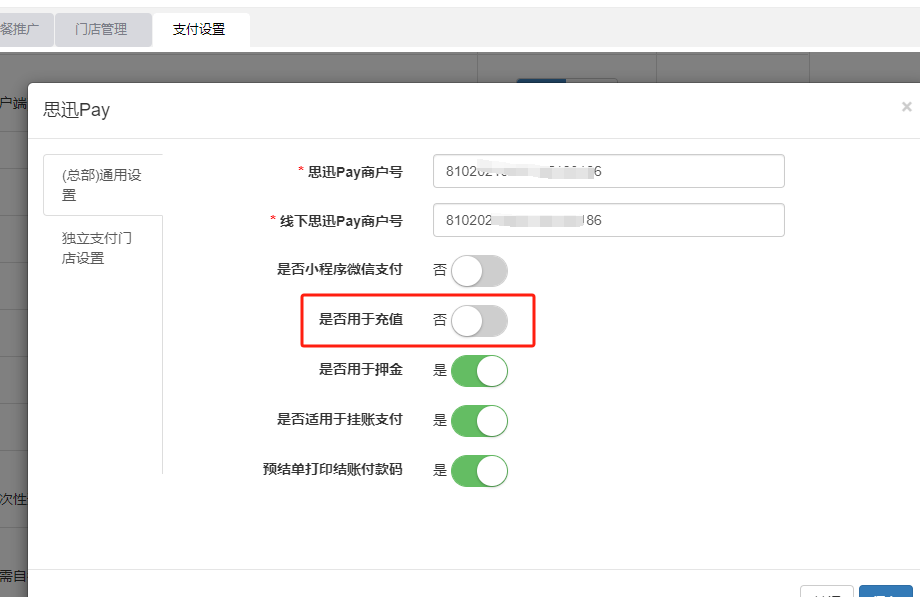
Task: Click the 思迅Pay商户号 input field
Action: pyautogui.click(x=608, y=171)
